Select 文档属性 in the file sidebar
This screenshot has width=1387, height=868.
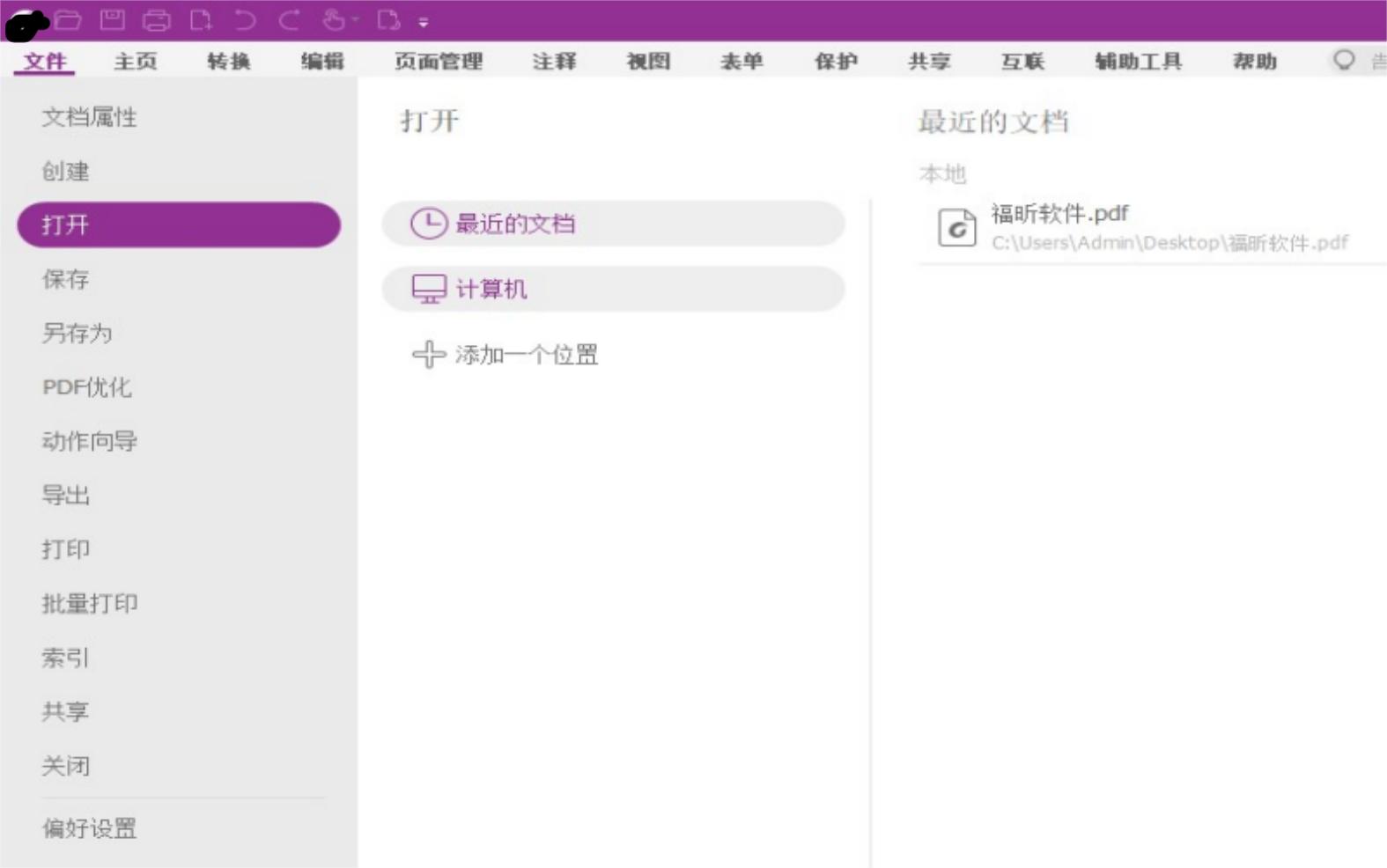tap(90, 117)
